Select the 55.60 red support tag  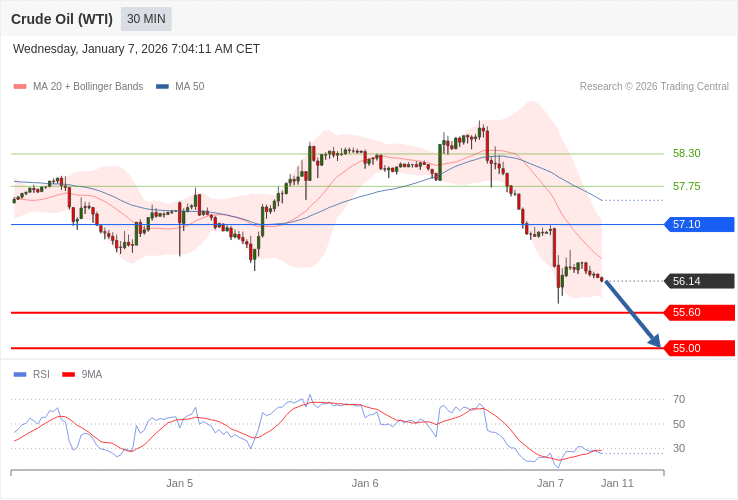click(x=699, y=312)
